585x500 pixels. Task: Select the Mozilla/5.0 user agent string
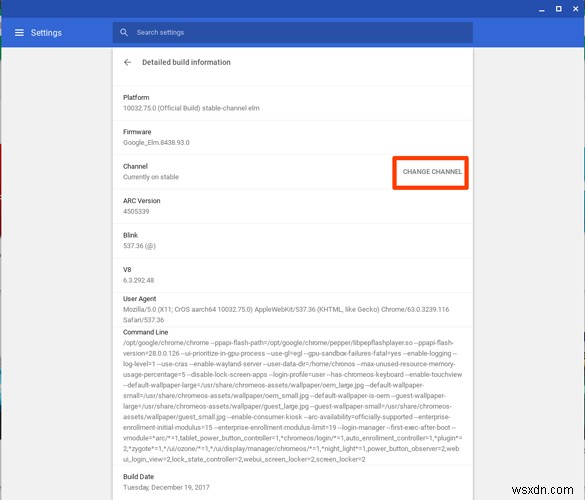pyautogui.click(x=286, y=315)
